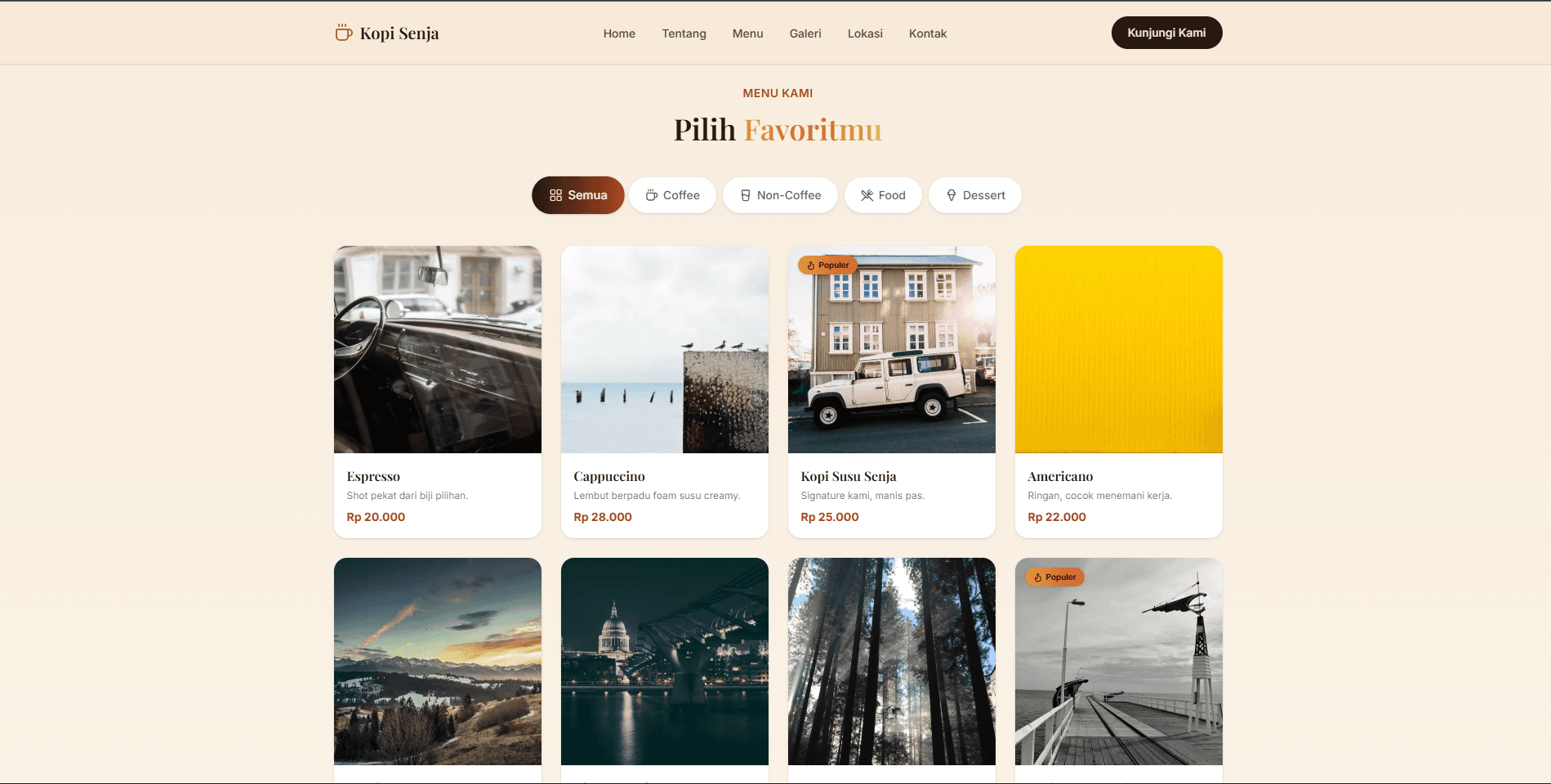Click the Pilih Favoritmu heading
Screen dimensions: 1551x784
pos(778,130)
